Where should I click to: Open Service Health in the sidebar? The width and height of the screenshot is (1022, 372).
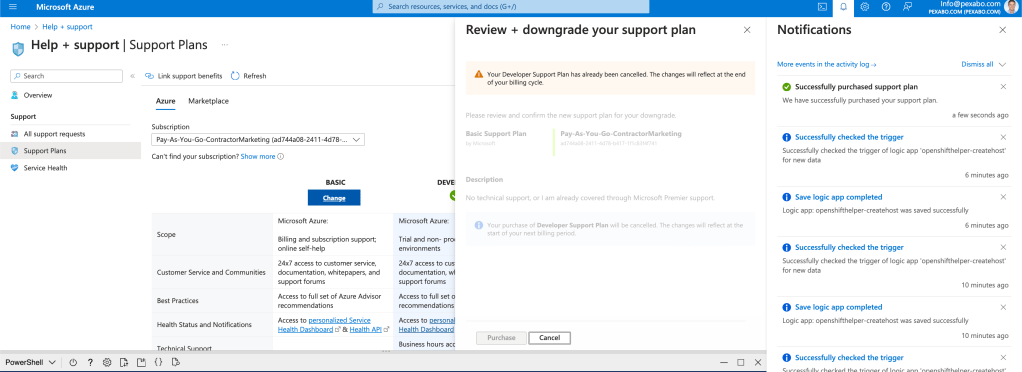[x=45, y=167]
